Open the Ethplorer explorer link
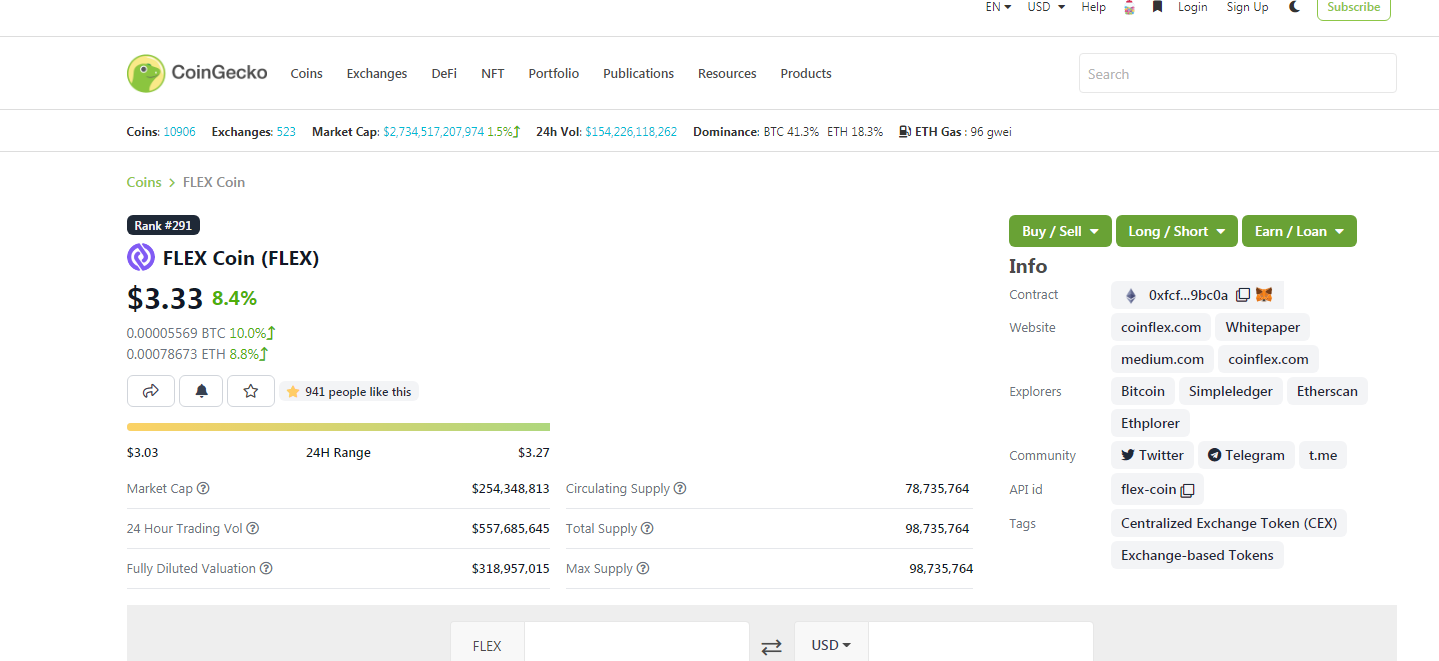This screenshot has width=1439, height=661. [1150, 423]
